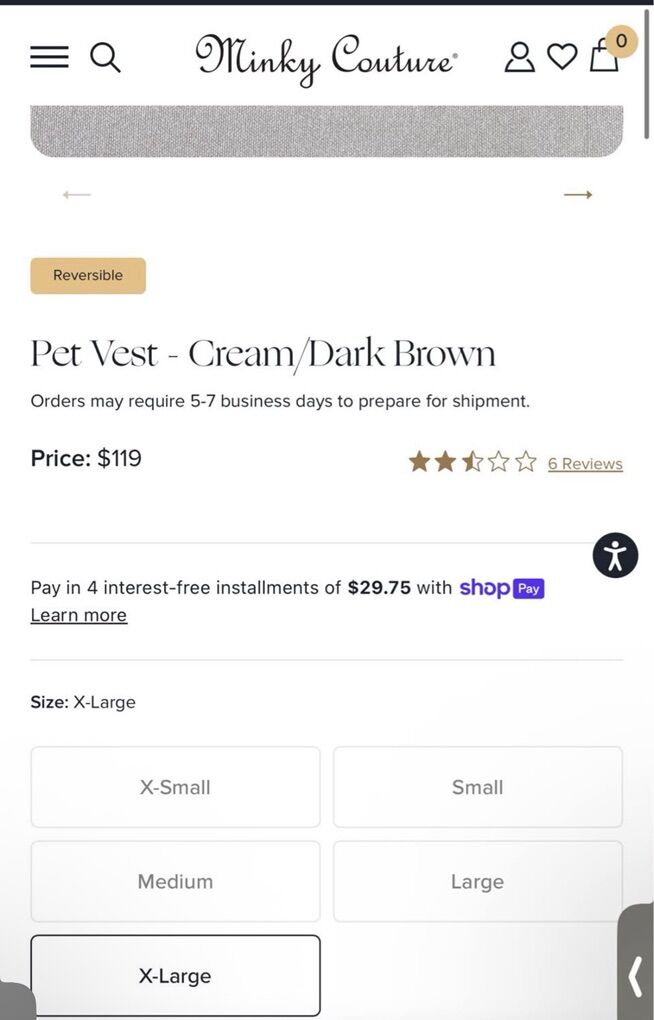Select the X-Large size option
Viewport: 654px width, 1020px height.
(175, 975)
